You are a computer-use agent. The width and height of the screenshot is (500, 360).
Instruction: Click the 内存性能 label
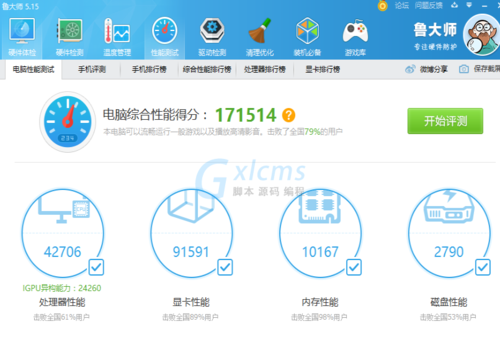[x=320, y=302]
